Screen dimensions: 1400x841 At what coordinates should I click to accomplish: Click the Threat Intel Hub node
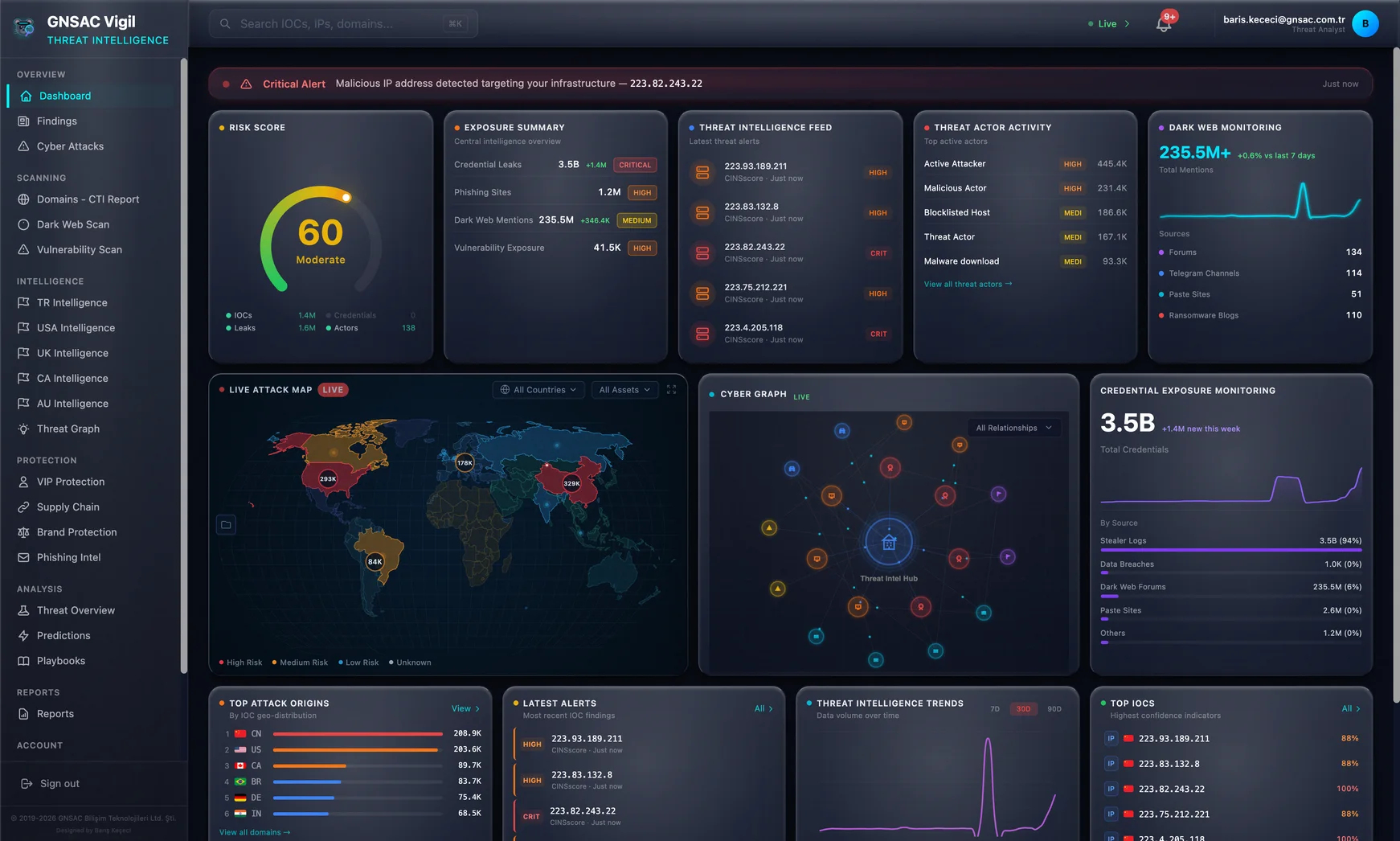889,542
